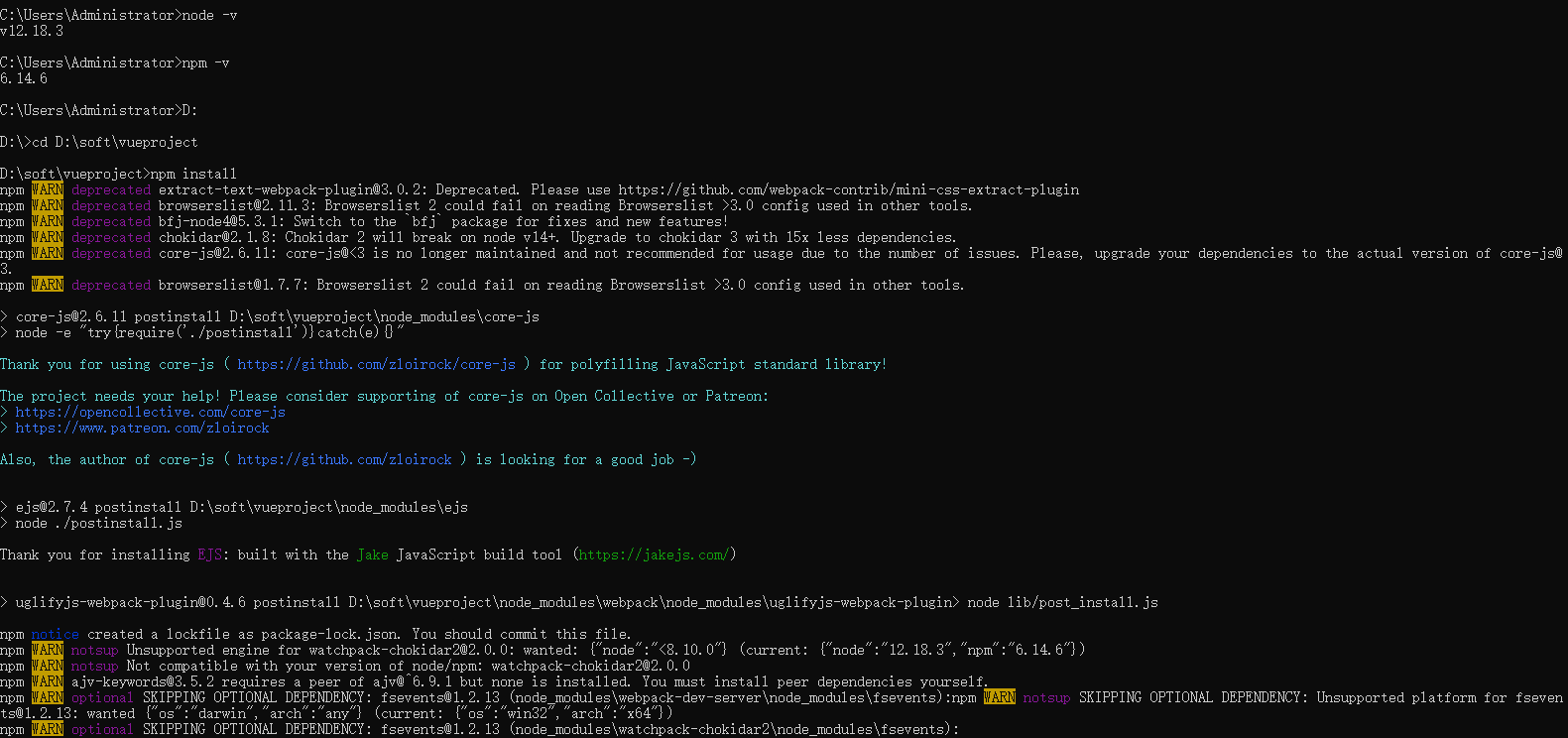Click 'The project needs your help!' line

(385, 396)
